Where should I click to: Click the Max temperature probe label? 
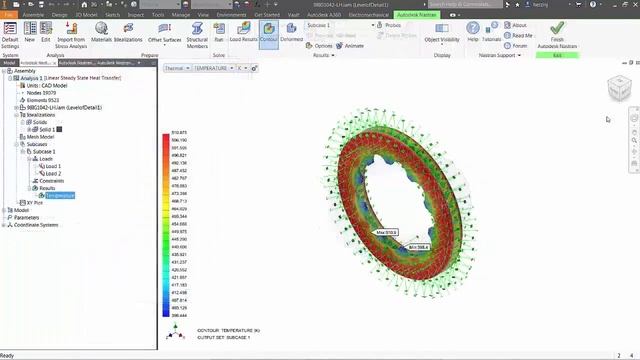coord(386,232)
